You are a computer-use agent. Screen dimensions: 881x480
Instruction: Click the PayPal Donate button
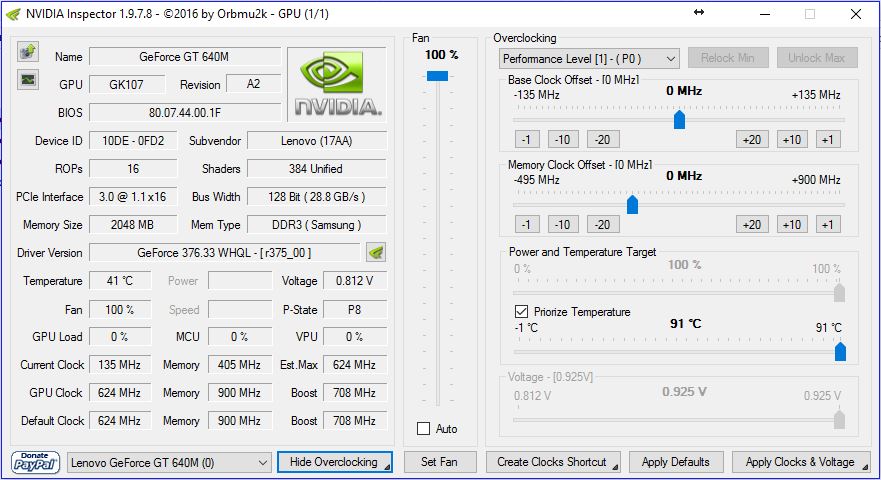(35, 463)
